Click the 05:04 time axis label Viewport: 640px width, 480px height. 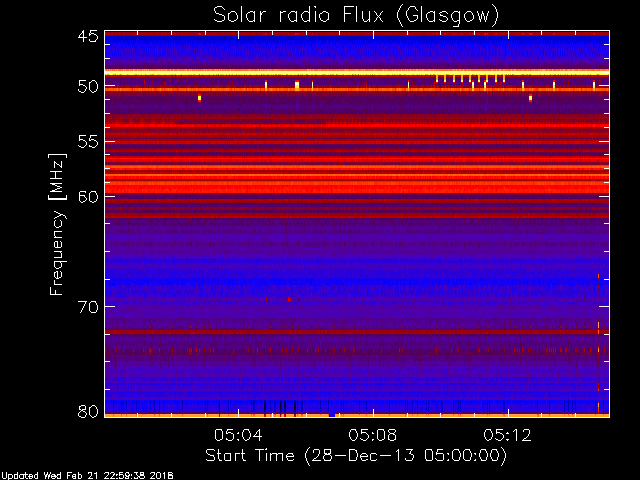pos(238,435)
